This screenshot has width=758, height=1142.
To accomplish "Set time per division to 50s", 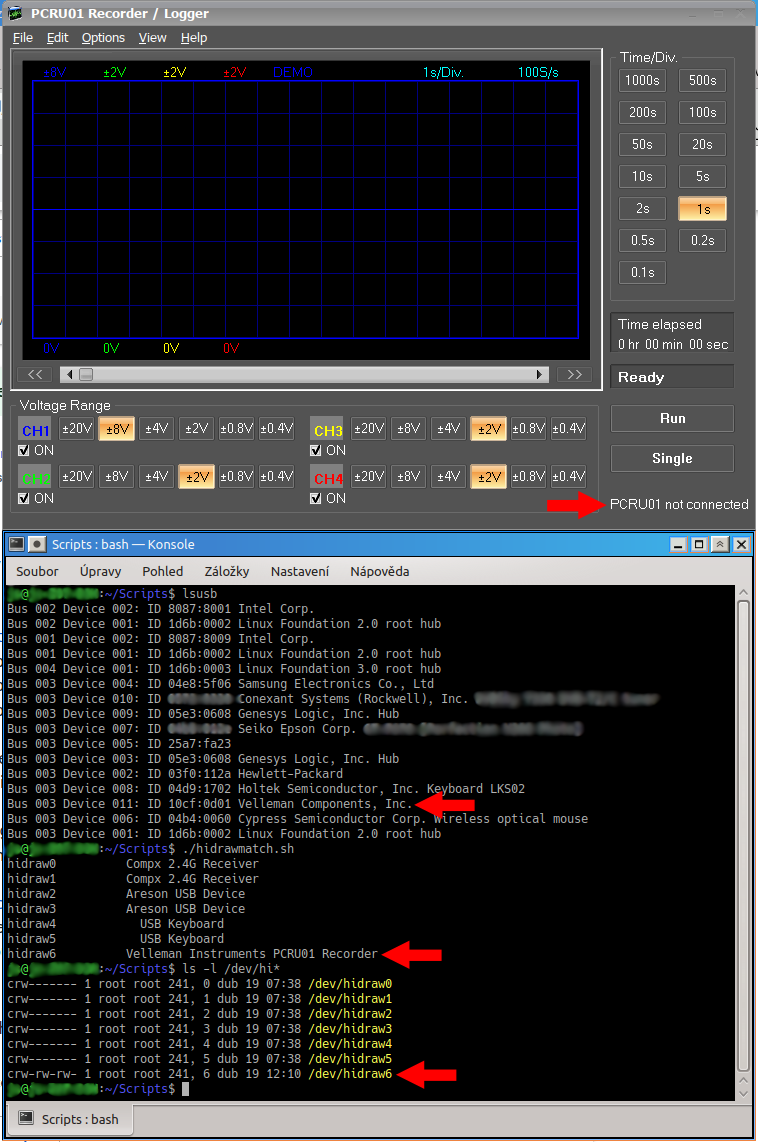I will point(642,144).
